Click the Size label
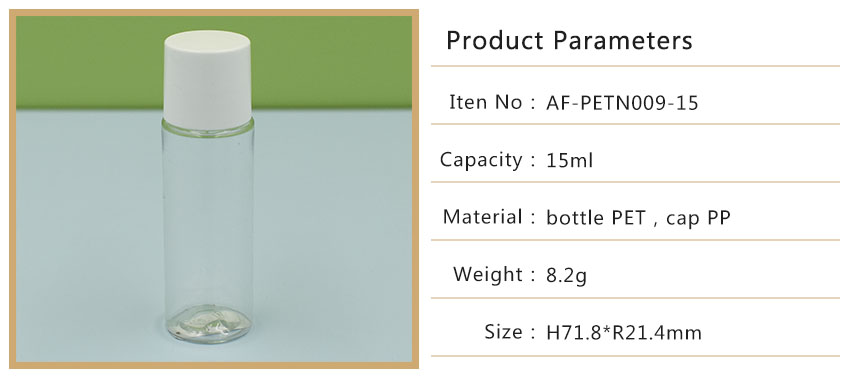 [504, 332]
